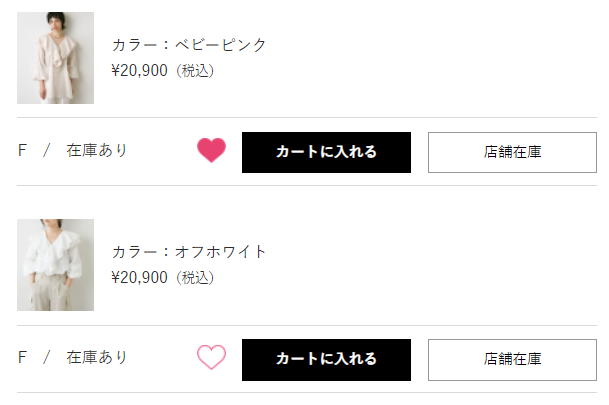Check 店舗在庫 for the baby pink item
The width and height of the screenshot is (609, 405).
pyautogui.click(x=512, y=152)
